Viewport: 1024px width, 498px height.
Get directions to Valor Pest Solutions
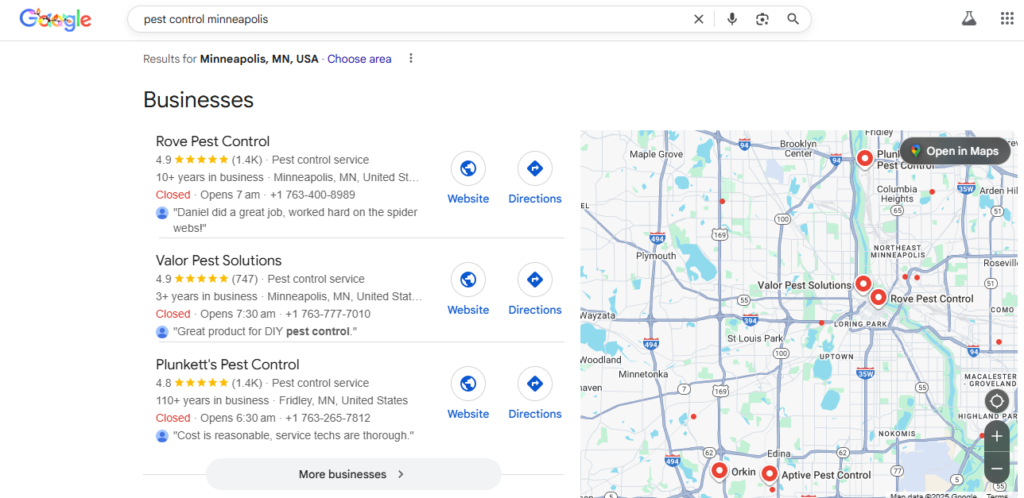(535, 280)
